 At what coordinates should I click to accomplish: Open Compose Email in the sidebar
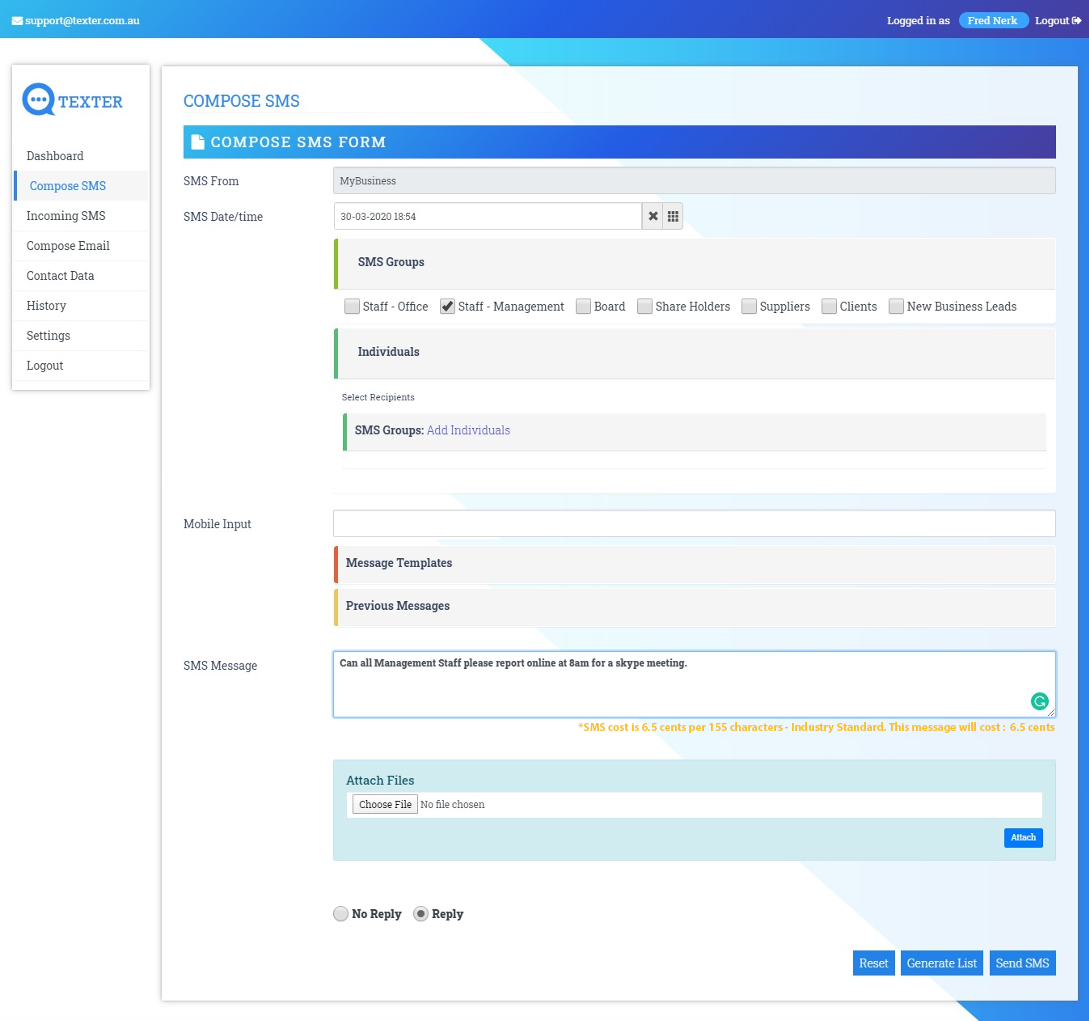coord(81,245)
